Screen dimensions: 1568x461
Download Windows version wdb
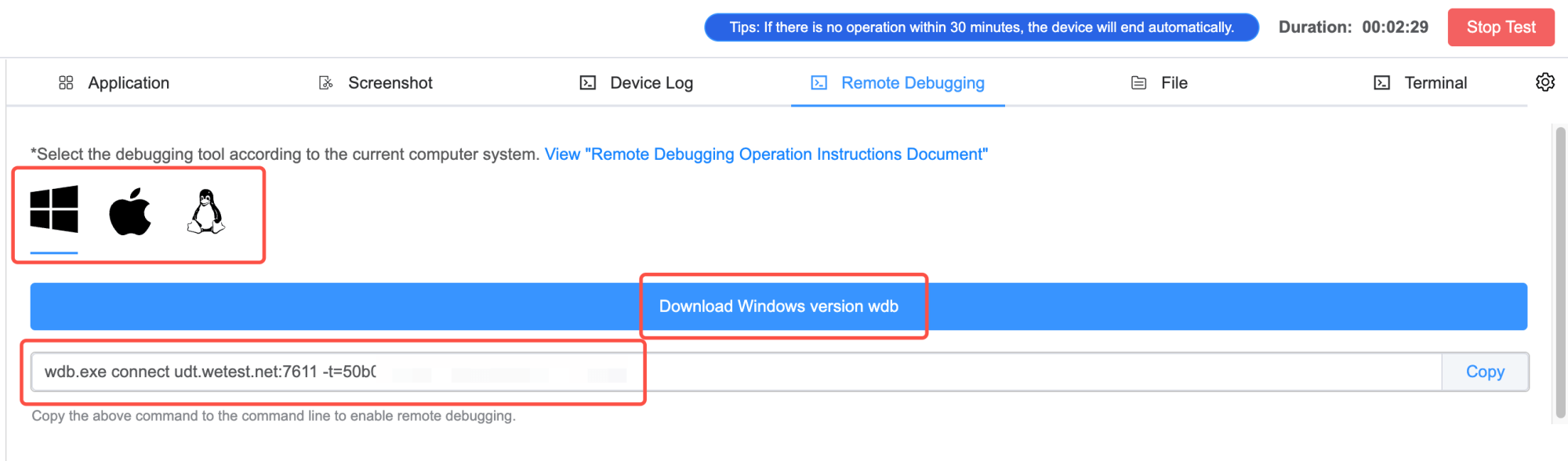tap(778, 307)
